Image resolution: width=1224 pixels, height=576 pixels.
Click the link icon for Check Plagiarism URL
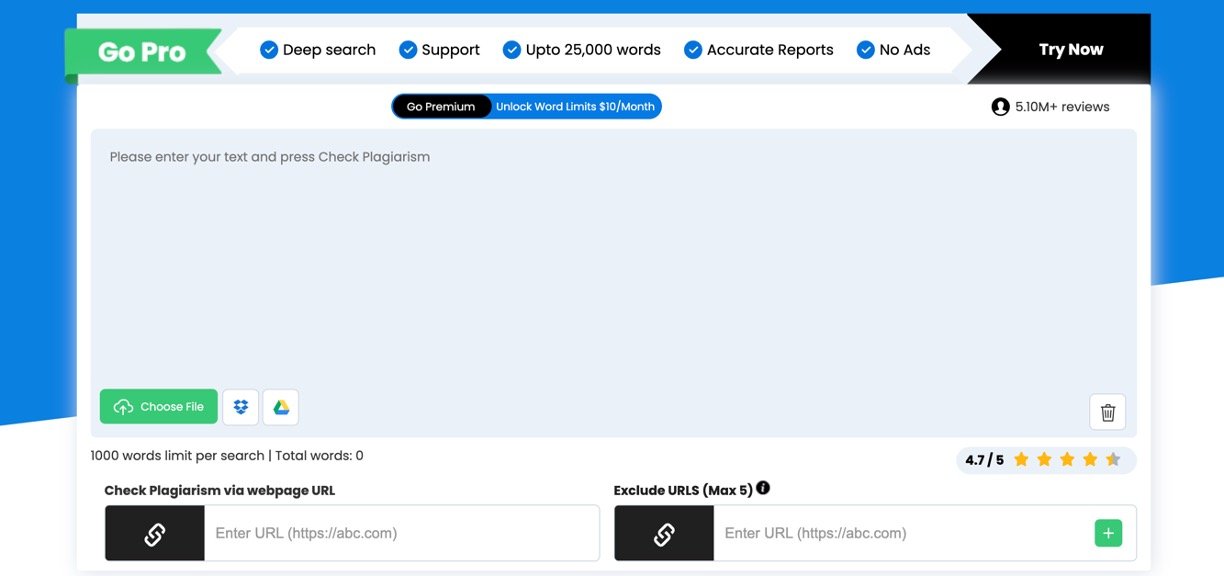pos(155,533)
